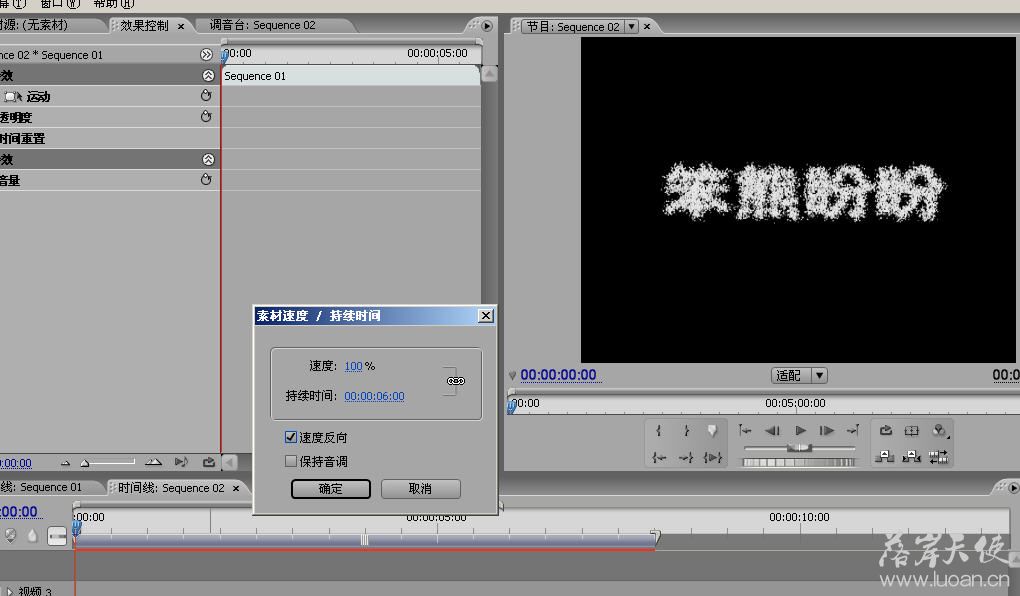Play the Program monitor sequence
Image resolution: width=1020 pixels, height=596 pixels.
tap(800, 431)
